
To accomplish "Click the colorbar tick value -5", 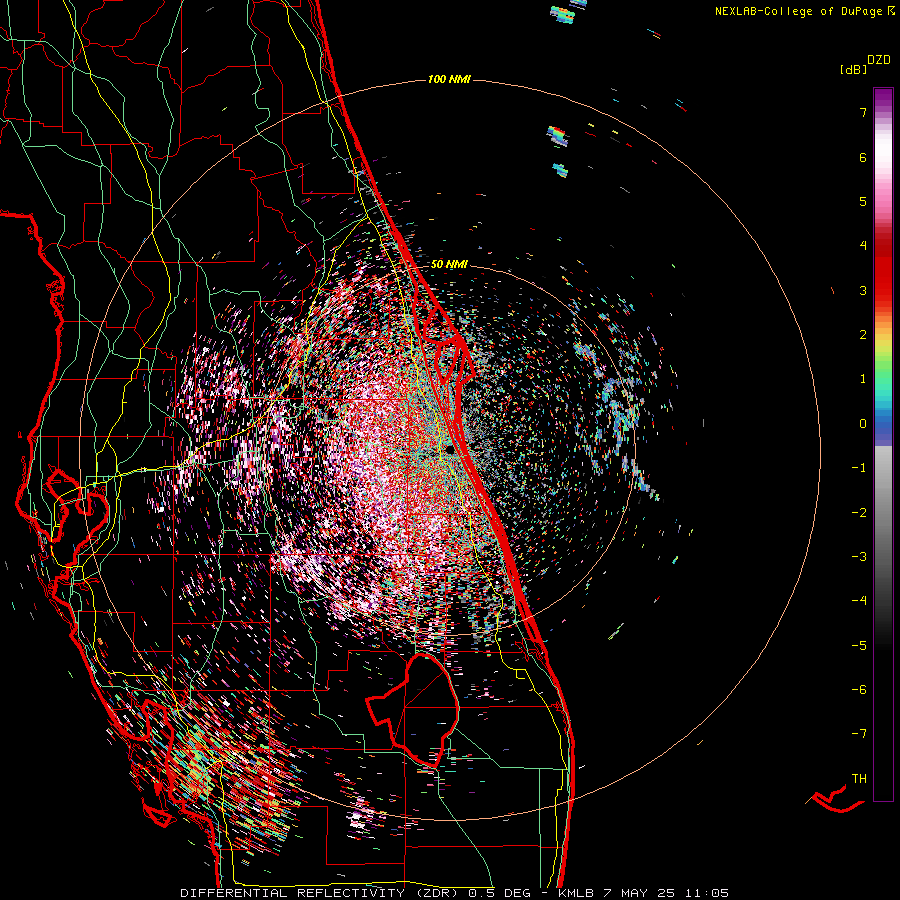I will [859, 645].
